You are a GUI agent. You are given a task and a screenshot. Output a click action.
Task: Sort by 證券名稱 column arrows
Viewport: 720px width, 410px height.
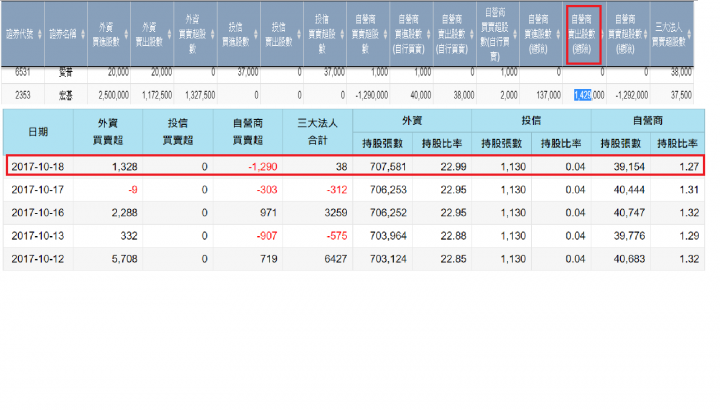83,34
